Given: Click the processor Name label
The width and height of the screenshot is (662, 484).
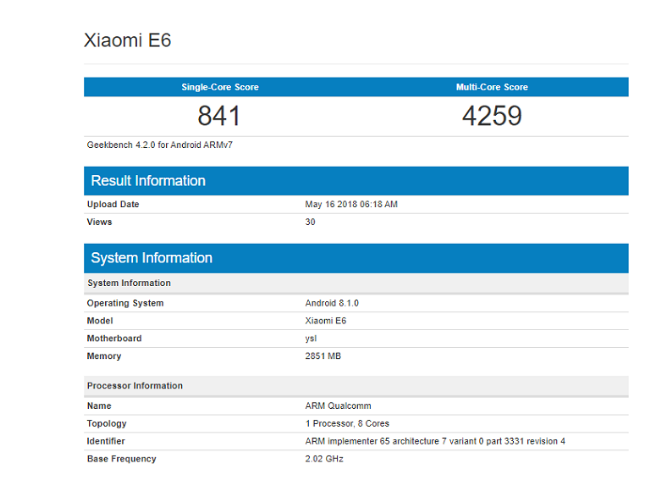Looking at the screenshot, I should [x=99, y=406].
